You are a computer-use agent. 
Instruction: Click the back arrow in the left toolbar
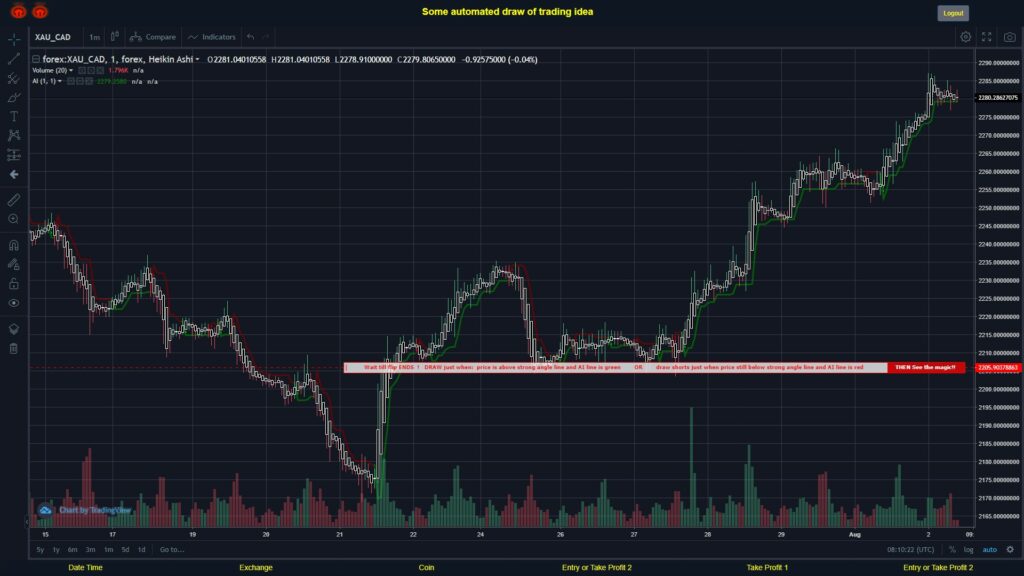(x=14, y=174)
